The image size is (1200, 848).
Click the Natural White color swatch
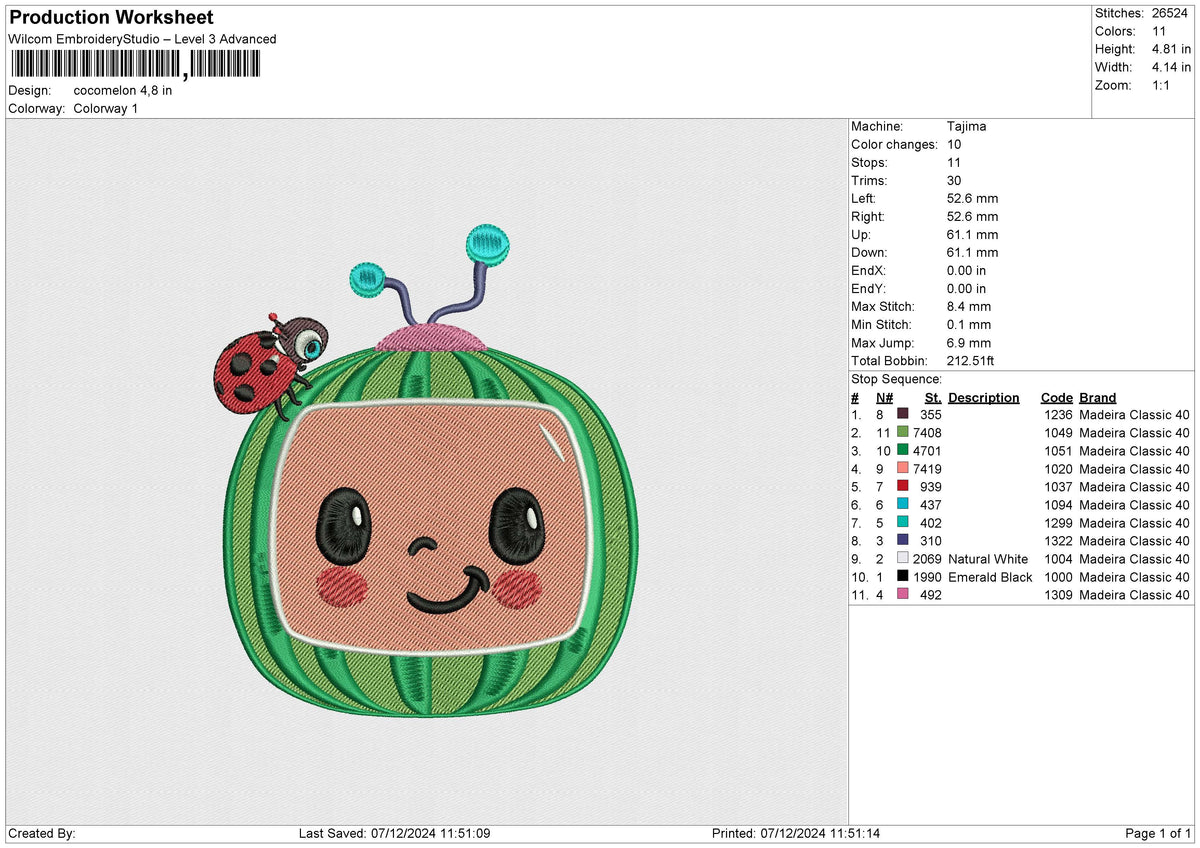tap(903, 558)
